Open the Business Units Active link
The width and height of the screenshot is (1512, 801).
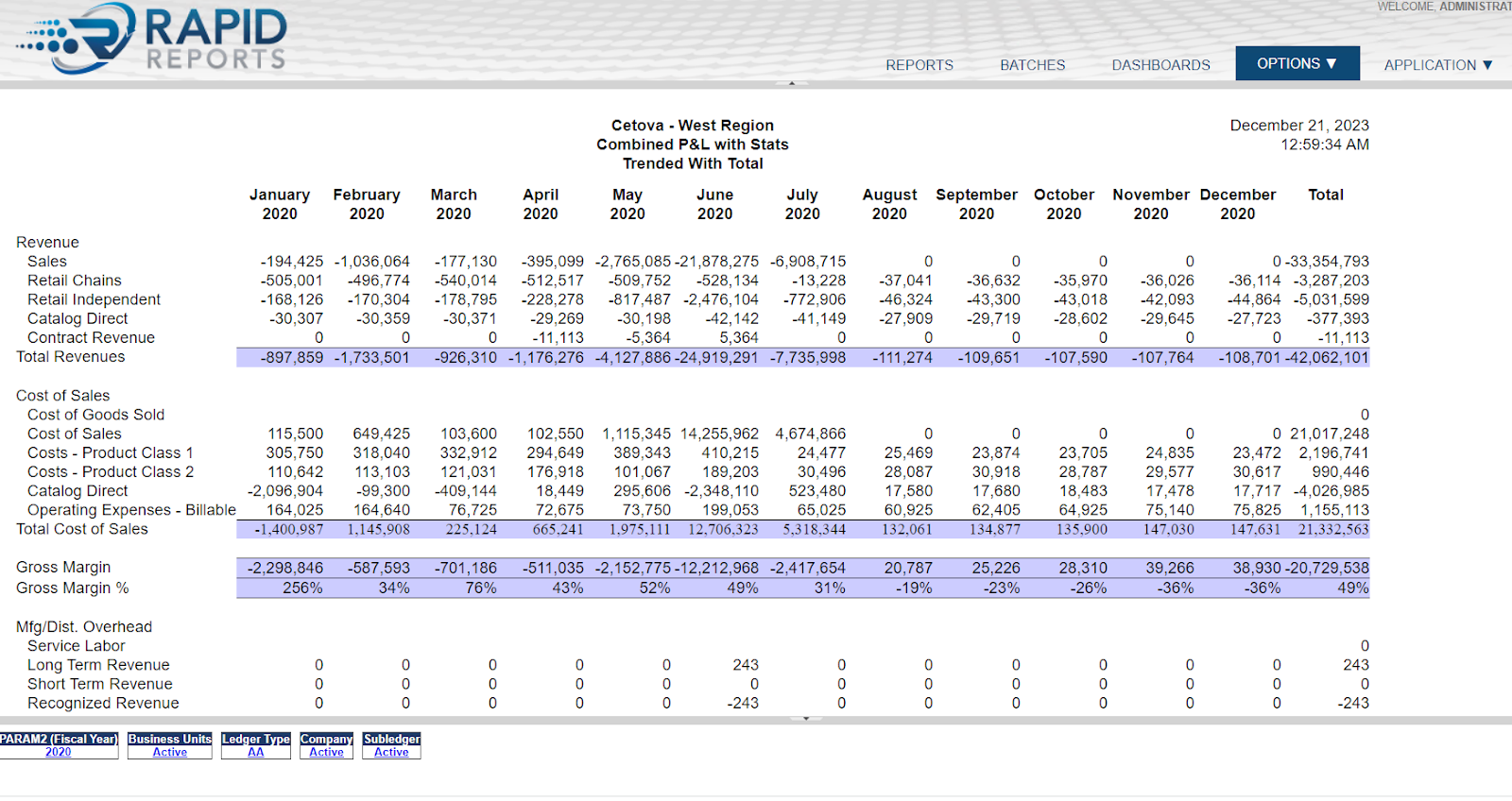click(x=170, y=753)
